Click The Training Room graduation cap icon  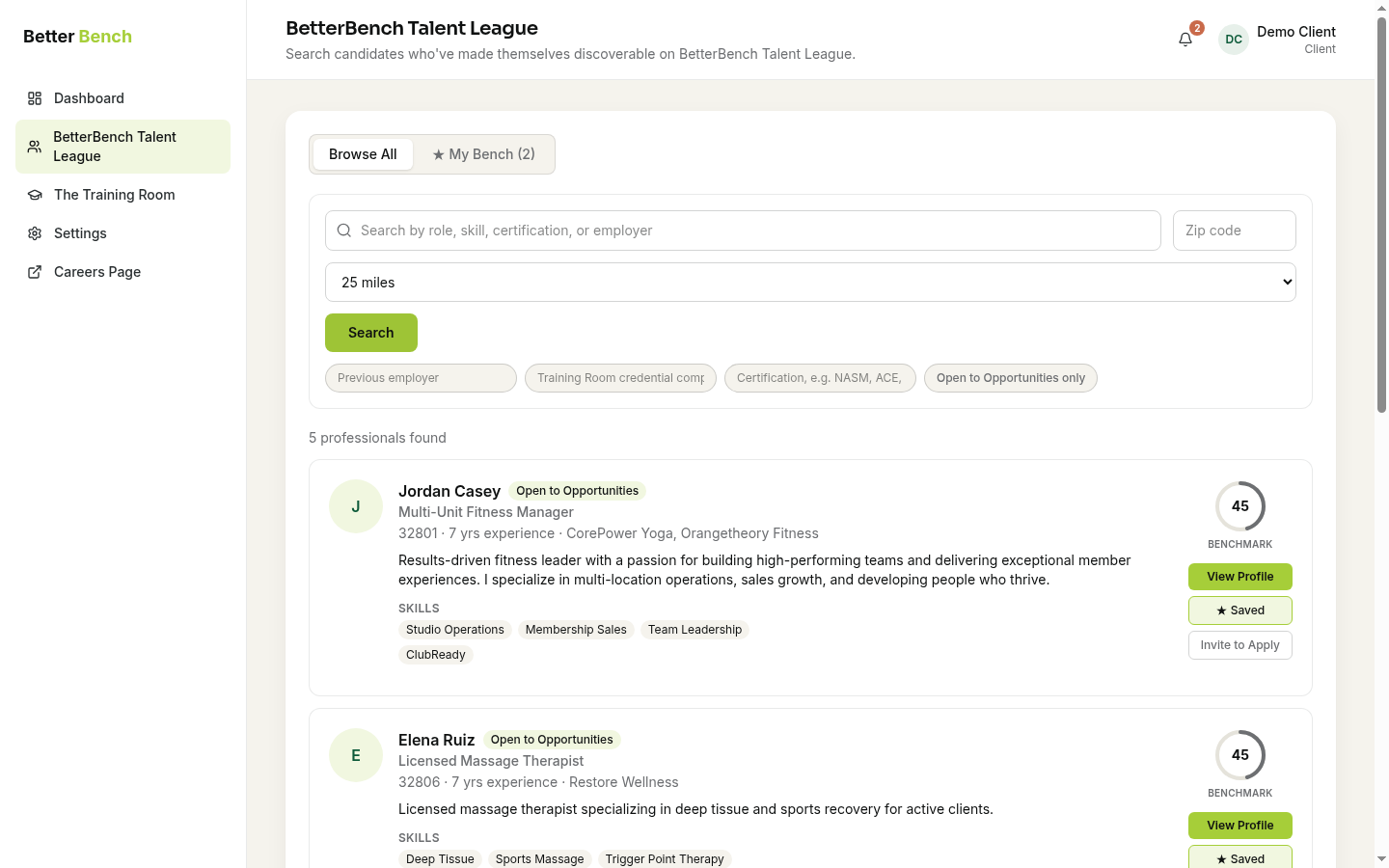(x=35, y=195)
